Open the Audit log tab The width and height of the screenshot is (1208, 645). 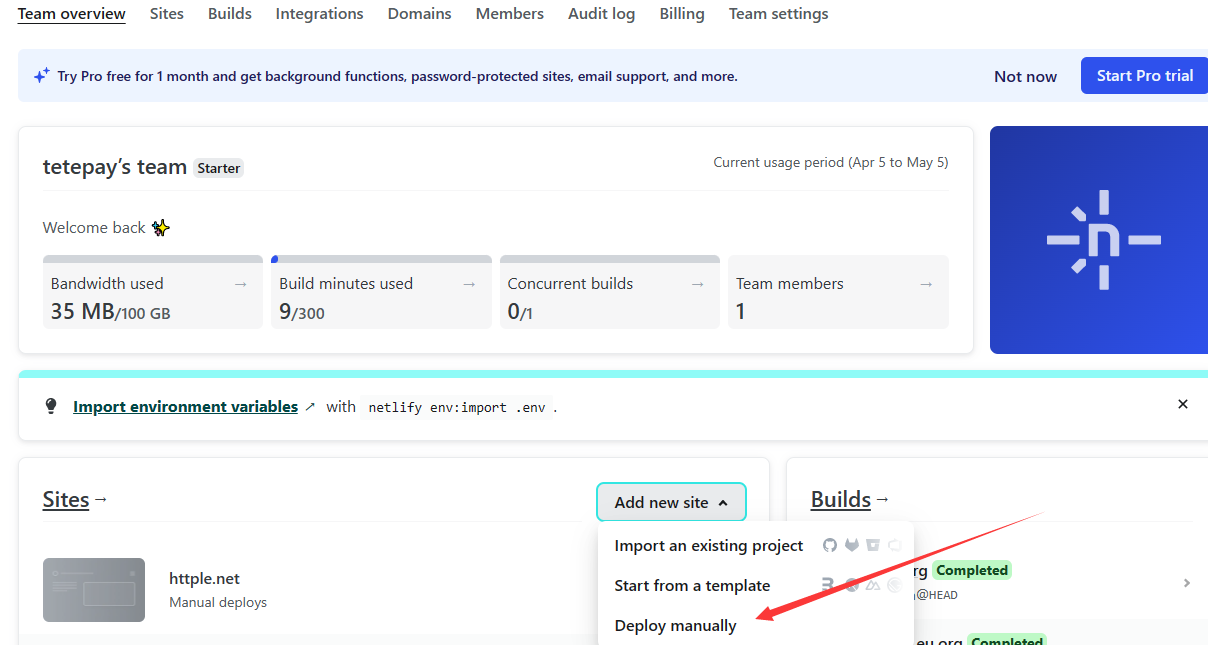(x=601, y=14)
